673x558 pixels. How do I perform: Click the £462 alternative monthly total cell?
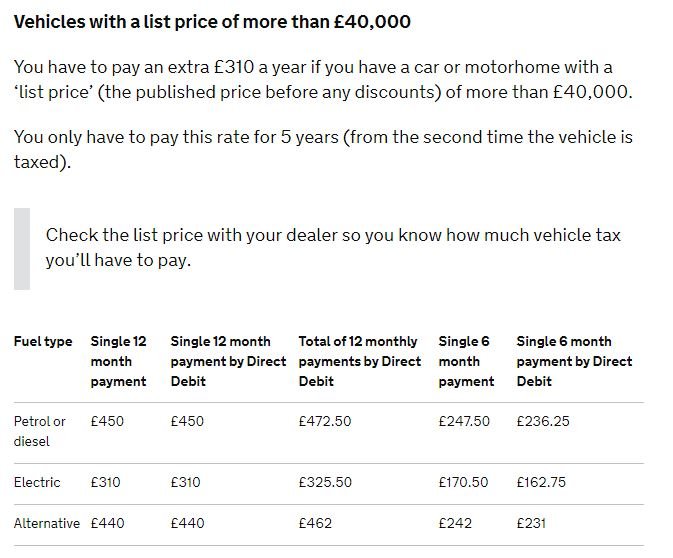[315, 524]
